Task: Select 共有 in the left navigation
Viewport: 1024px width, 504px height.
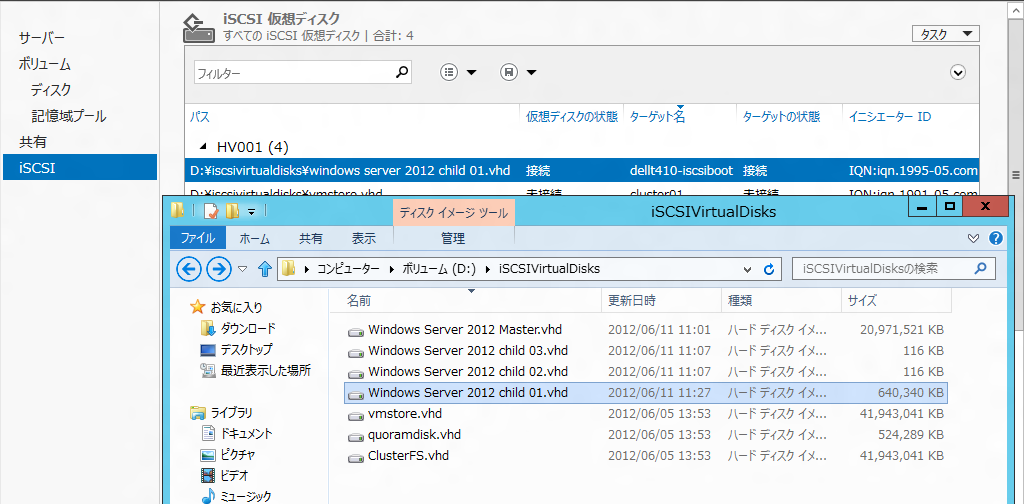Action: [x=33, y=142]
